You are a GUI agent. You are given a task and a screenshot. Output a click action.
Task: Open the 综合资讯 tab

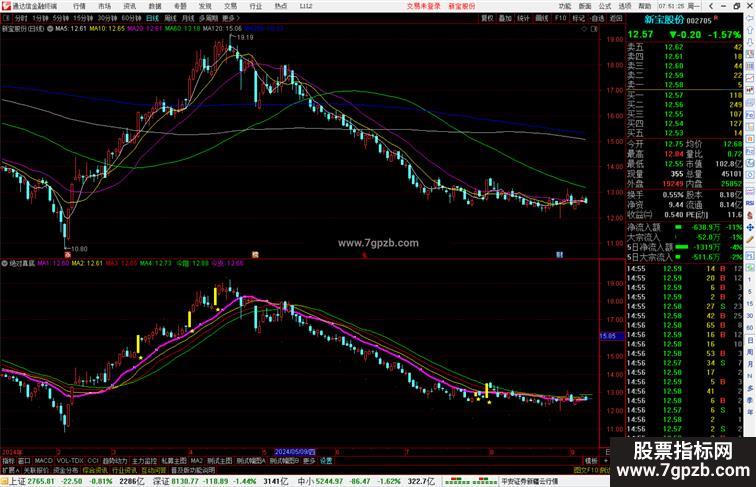point(95,470)
